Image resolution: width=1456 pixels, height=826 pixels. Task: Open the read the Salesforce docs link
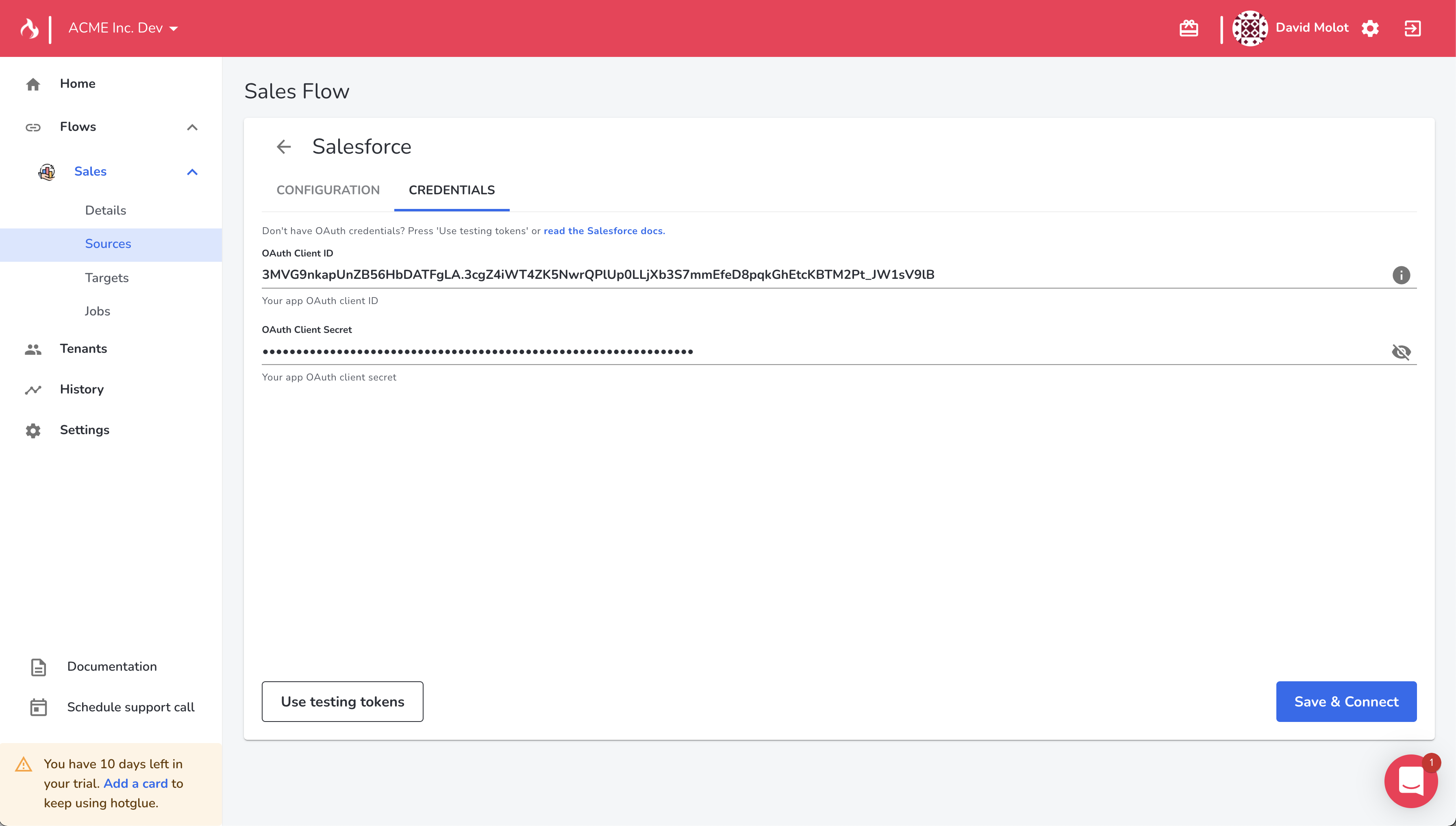pos(604,231)
